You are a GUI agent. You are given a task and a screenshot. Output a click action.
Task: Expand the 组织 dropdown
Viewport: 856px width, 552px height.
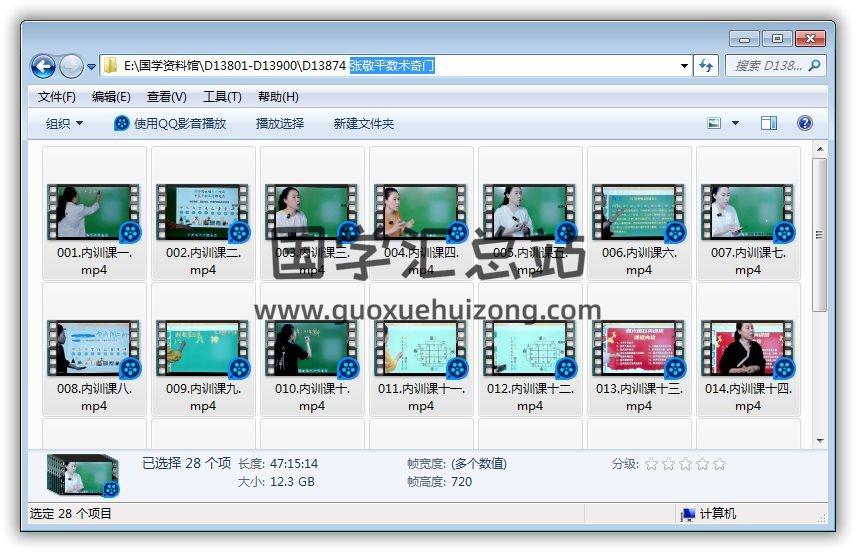click(64, 123)
